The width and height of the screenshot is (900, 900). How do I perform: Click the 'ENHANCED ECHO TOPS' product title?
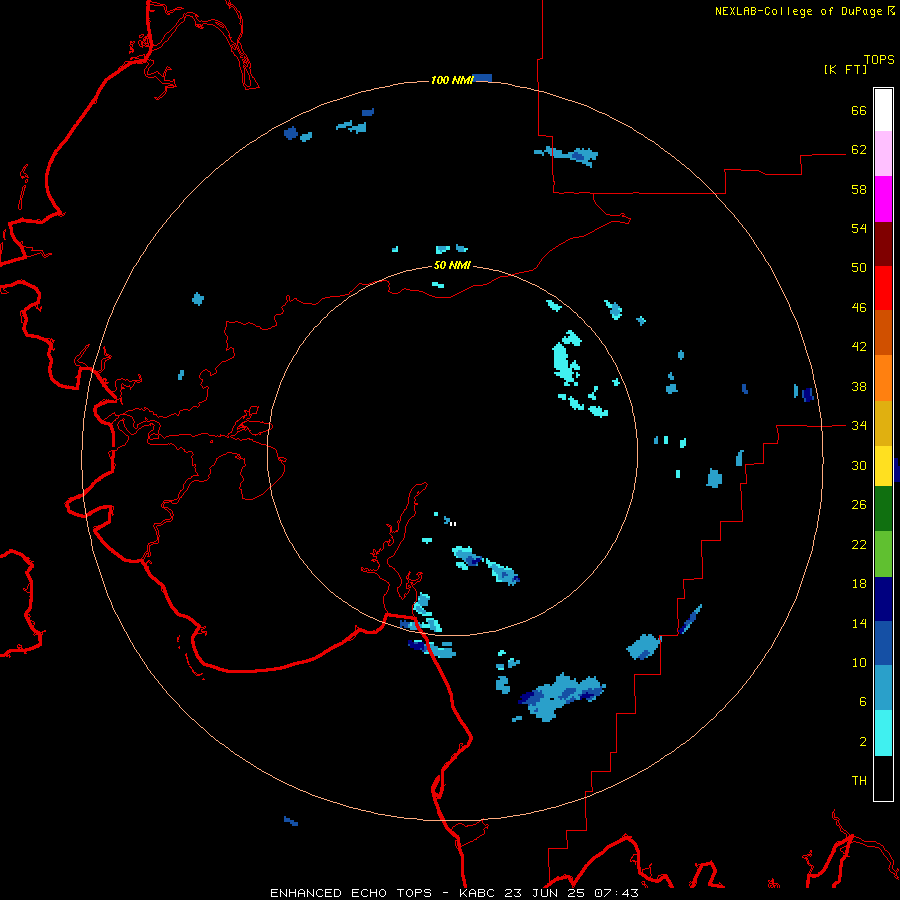(x=351, y=893)
